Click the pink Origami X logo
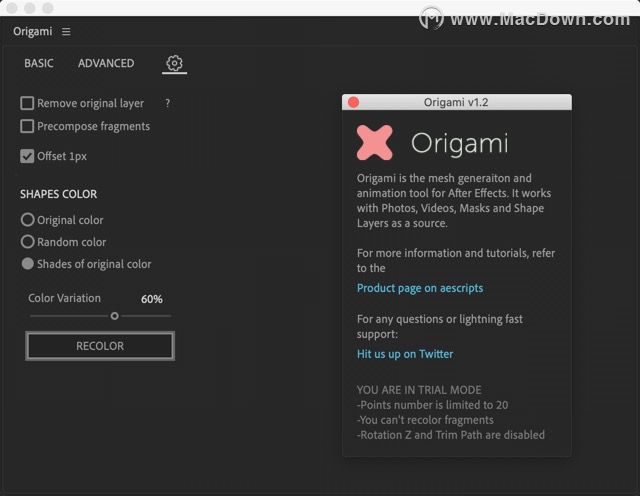Image resolution: width=640 pixels, height=496 pixels. [374, 142]
